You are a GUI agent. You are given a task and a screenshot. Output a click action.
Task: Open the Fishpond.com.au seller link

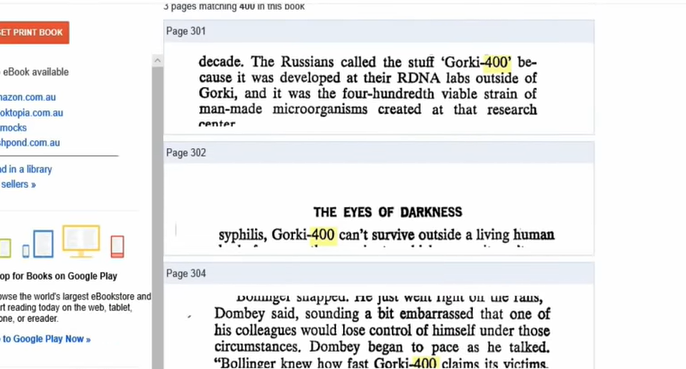30,142
